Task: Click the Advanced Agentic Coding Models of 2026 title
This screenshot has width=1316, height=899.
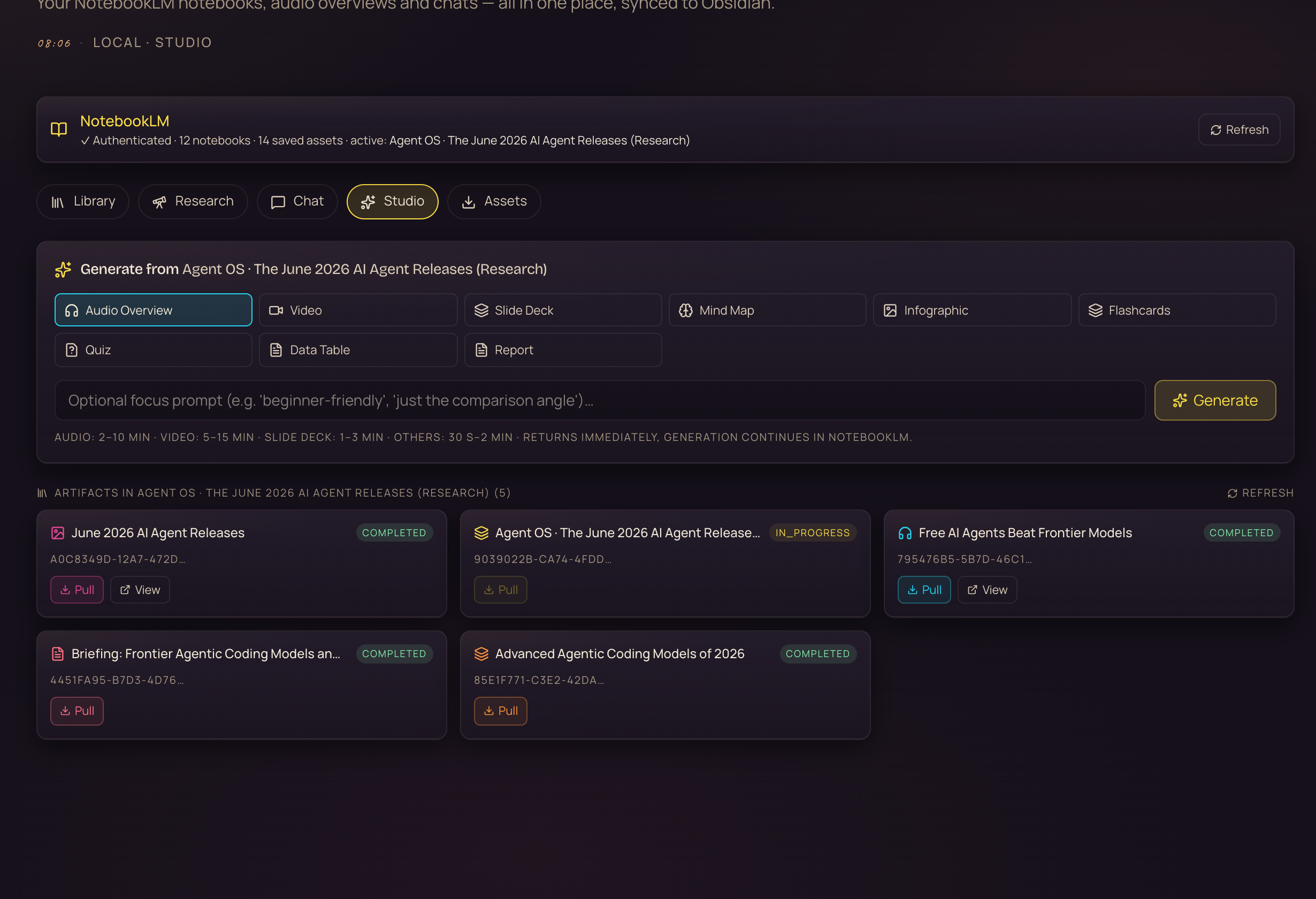Action: point(619,653)
